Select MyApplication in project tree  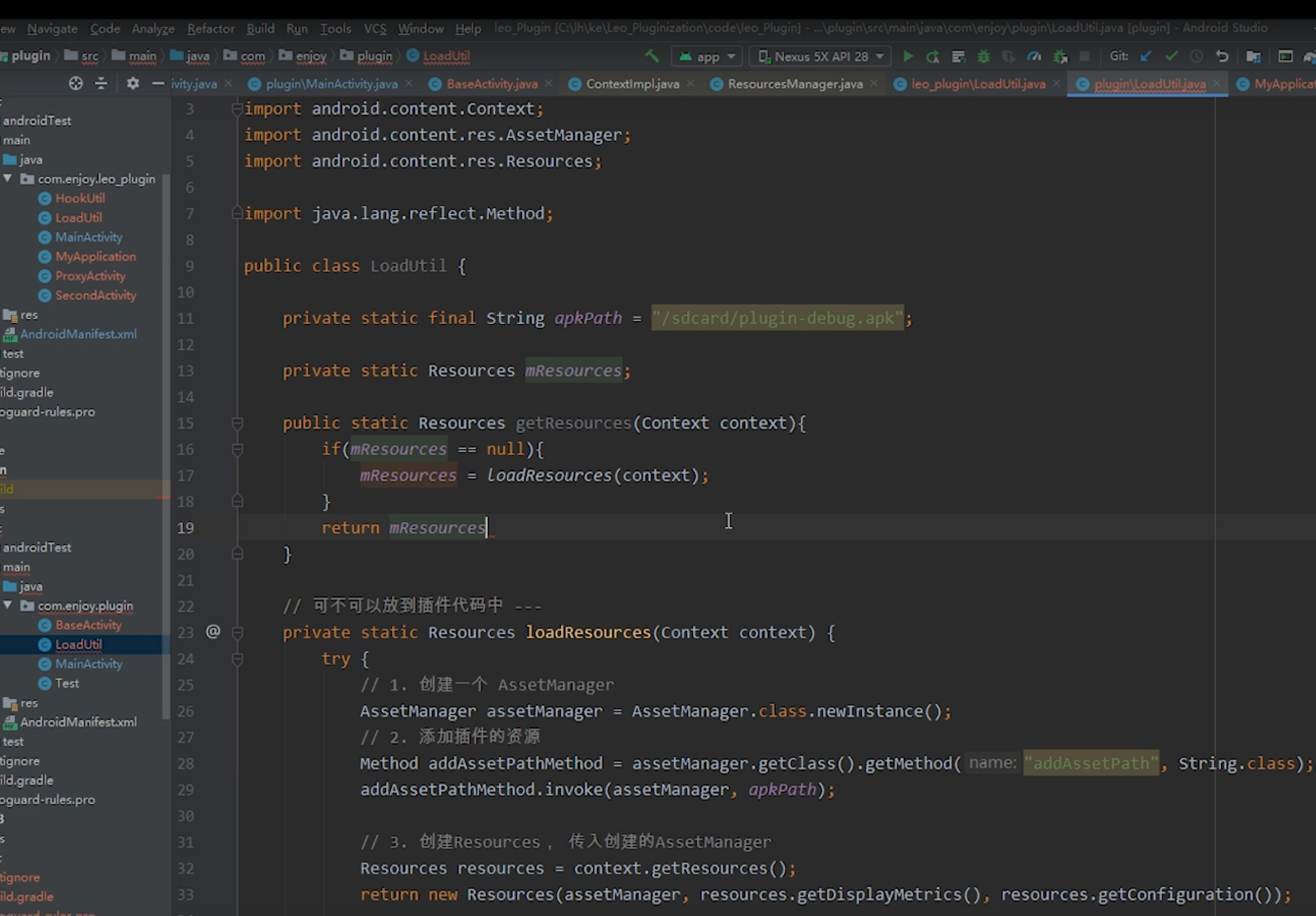95,256
